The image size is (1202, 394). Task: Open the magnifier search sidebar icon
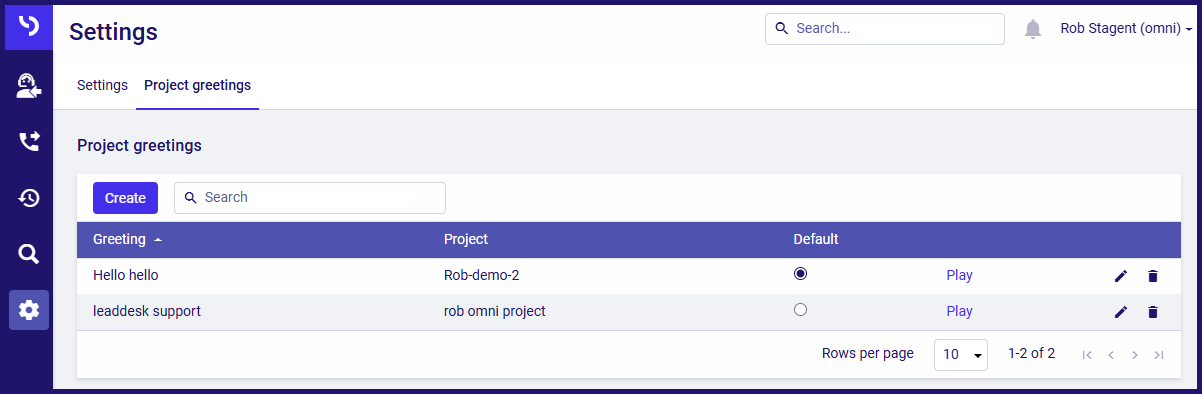click(x=29, y=254)
